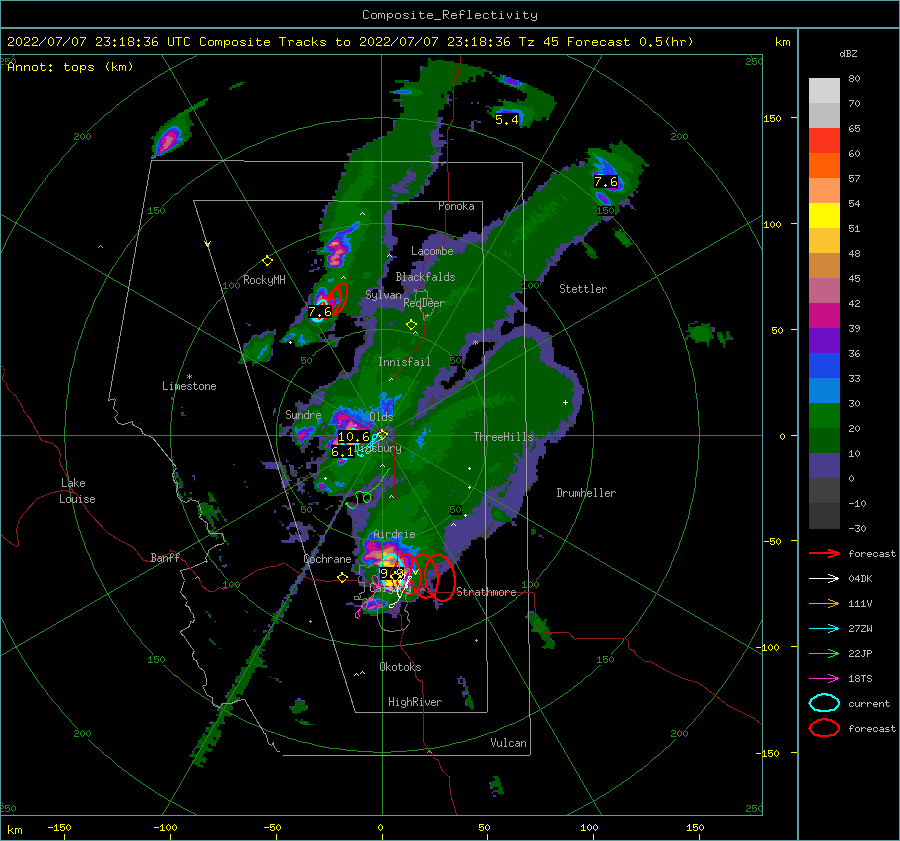Click the Okotoks town label
The width and height of the screenshot is (900, 841).
coord(400,667)
